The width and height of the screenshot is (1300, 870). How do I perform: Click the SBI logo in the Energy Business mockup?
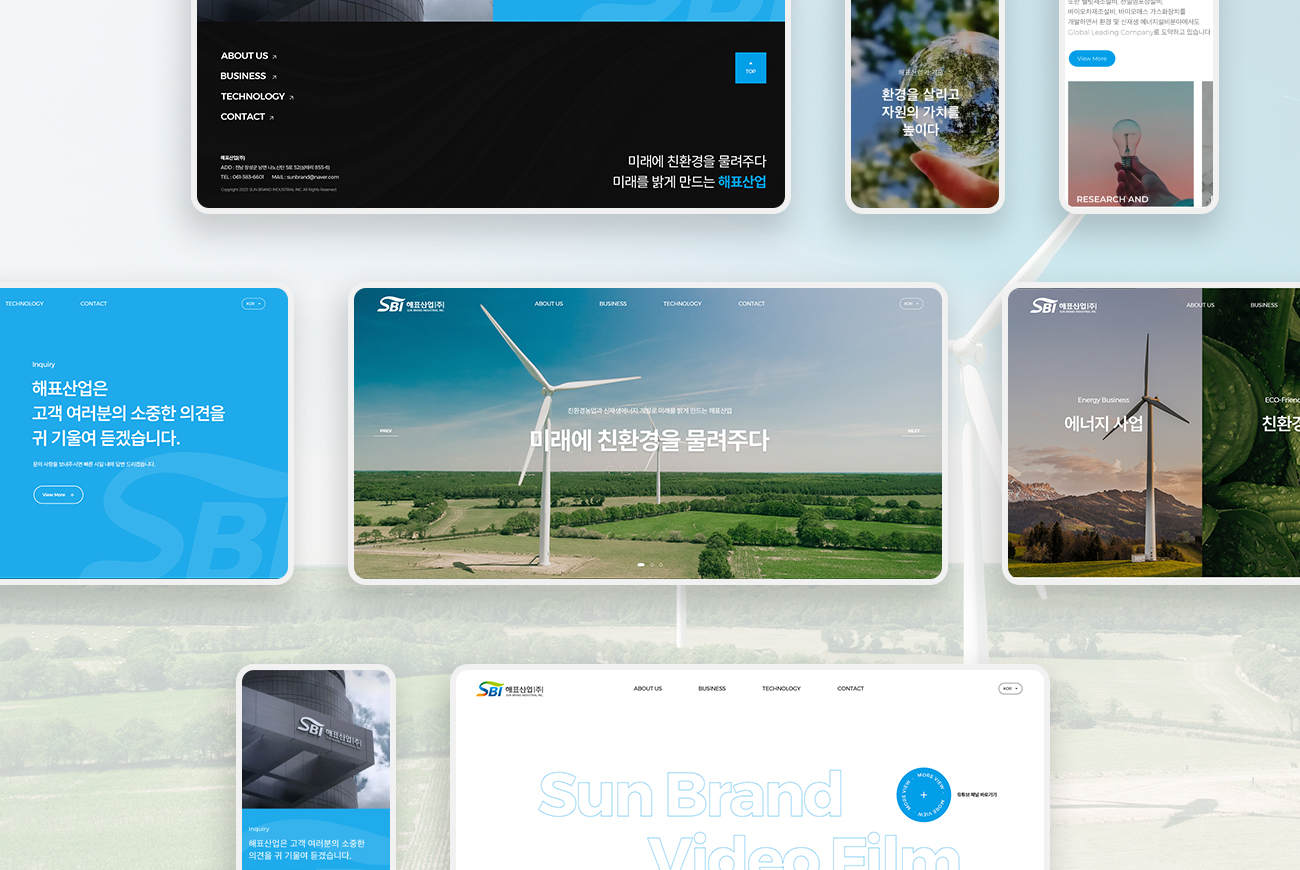click(1064, 305)
